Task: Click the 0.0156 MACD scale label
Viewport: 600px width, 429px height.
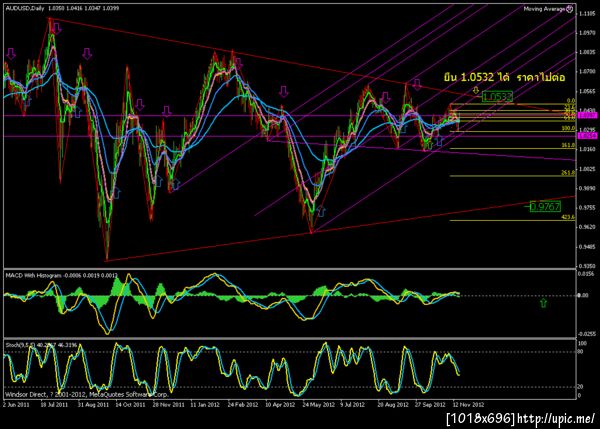Action: (586, 274)
